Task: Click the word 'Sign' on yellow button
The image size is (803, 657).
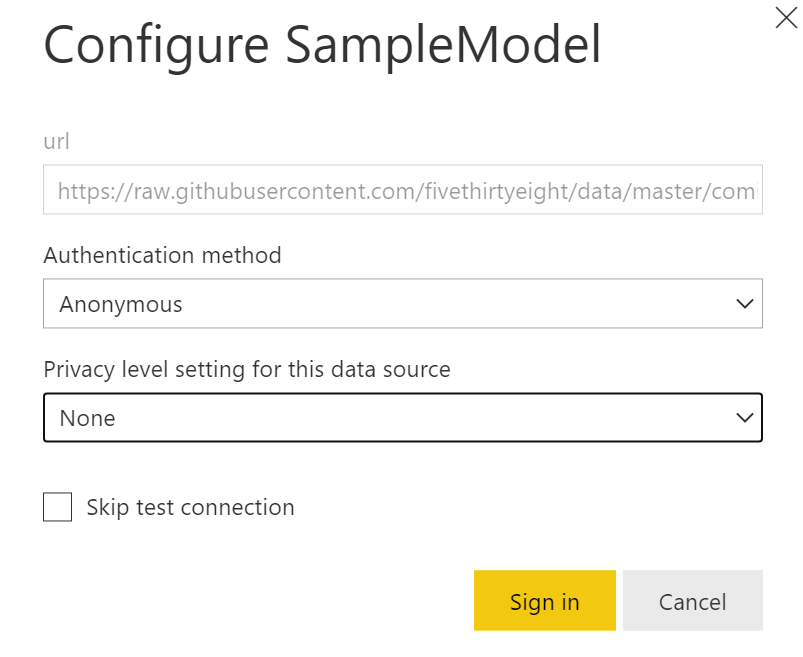Action: point(532,603)
